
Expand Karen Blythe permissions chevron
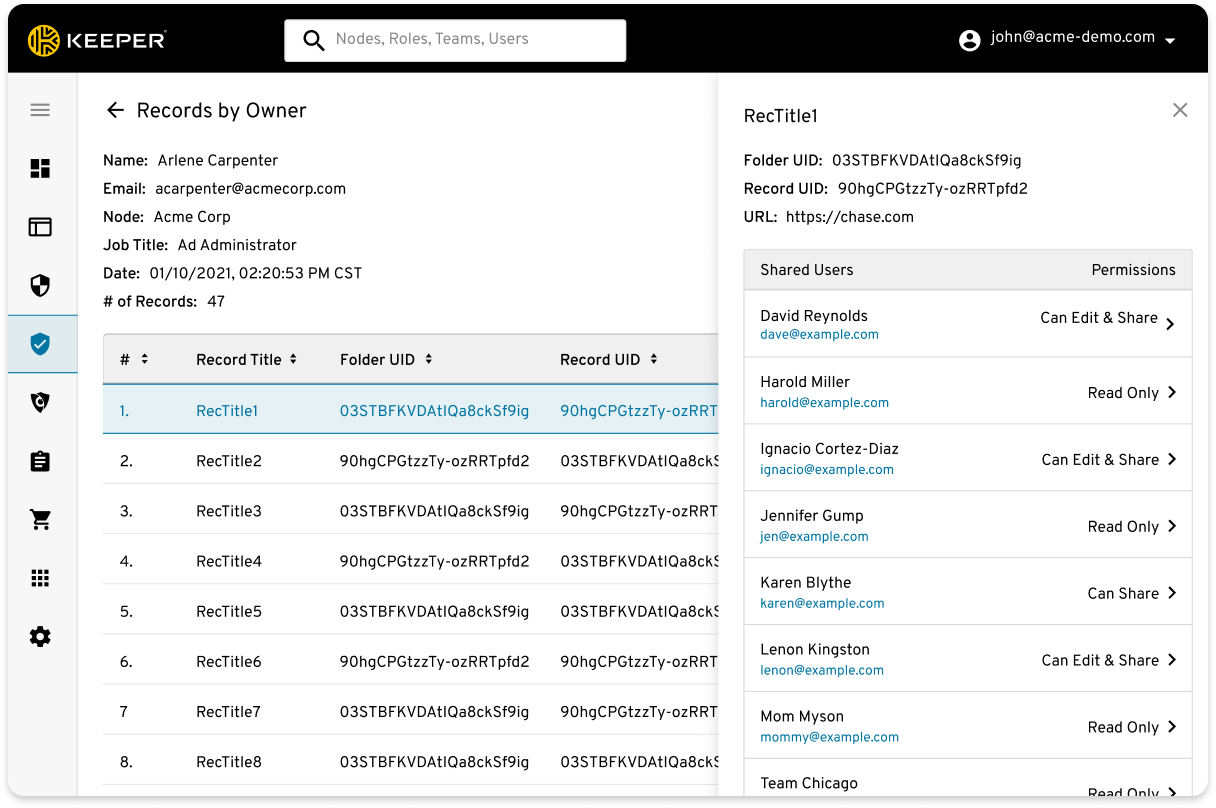pyautogui.click(x=1172, y=593)
